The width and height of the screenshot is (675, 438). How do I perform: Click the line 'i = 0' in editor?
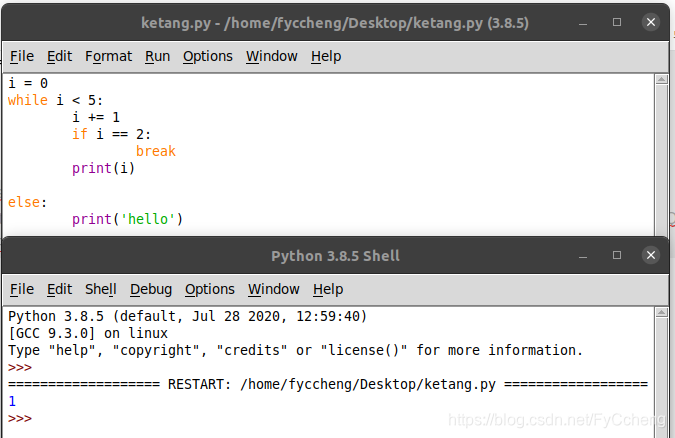28,83
